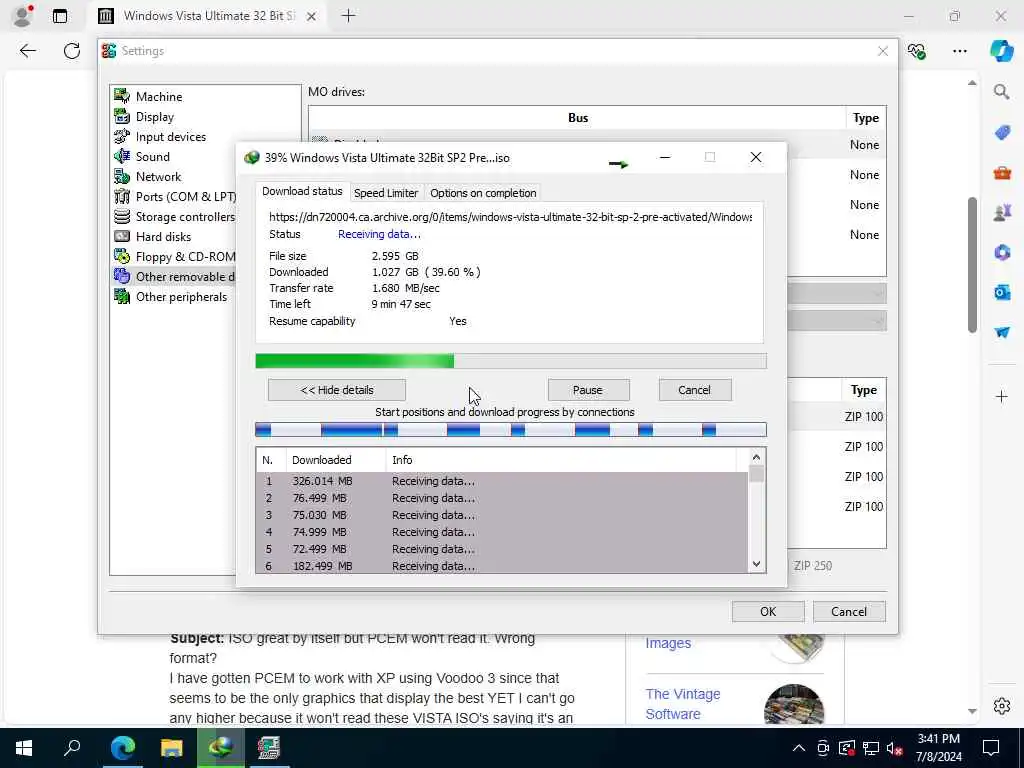Select connection row 6 with 182.499 MB
The height and width of the screenshot is (768, 1024).
[x=502, y=566]
